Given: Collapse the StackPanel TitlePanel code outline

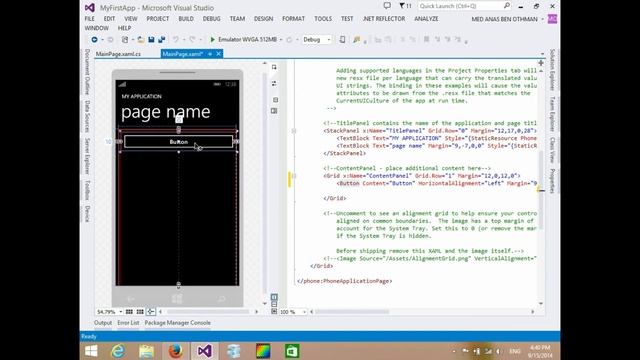Looking at the screenshot, I should [294, 131].
